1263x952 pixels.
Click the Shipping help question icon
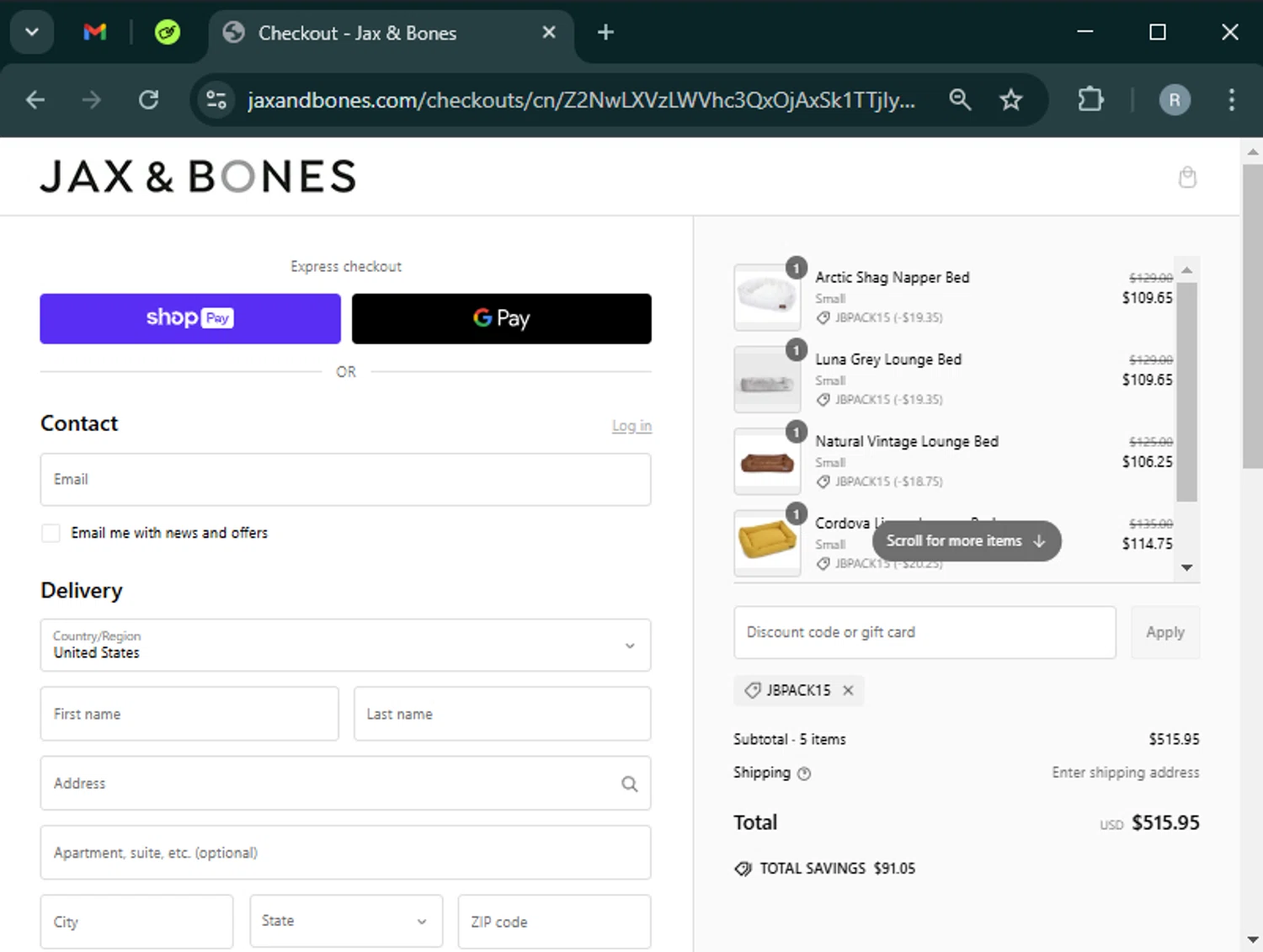tap(804, 774)
